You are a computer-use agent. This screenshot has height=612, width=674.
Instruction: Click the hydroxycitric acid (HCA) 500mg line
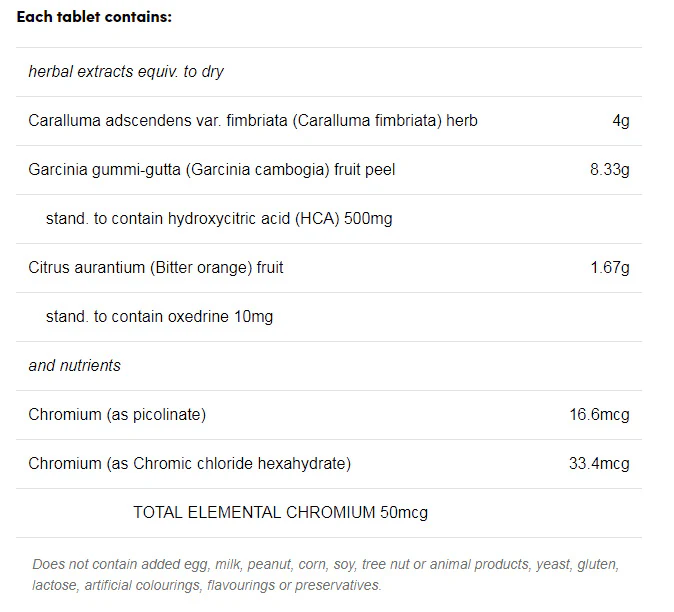click(x=219, y=219)
